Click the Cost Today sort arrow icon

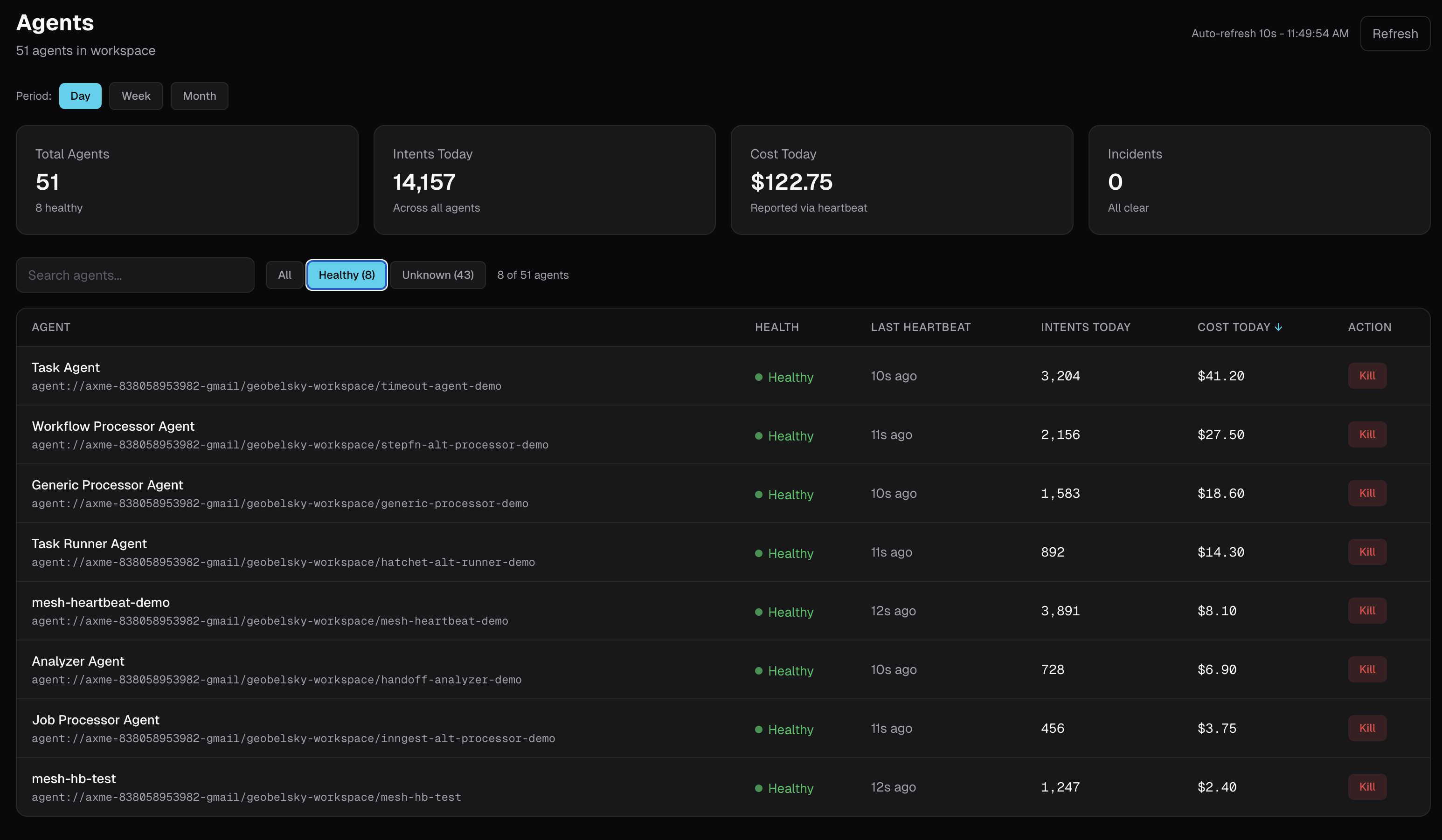tap(1278, 326)
